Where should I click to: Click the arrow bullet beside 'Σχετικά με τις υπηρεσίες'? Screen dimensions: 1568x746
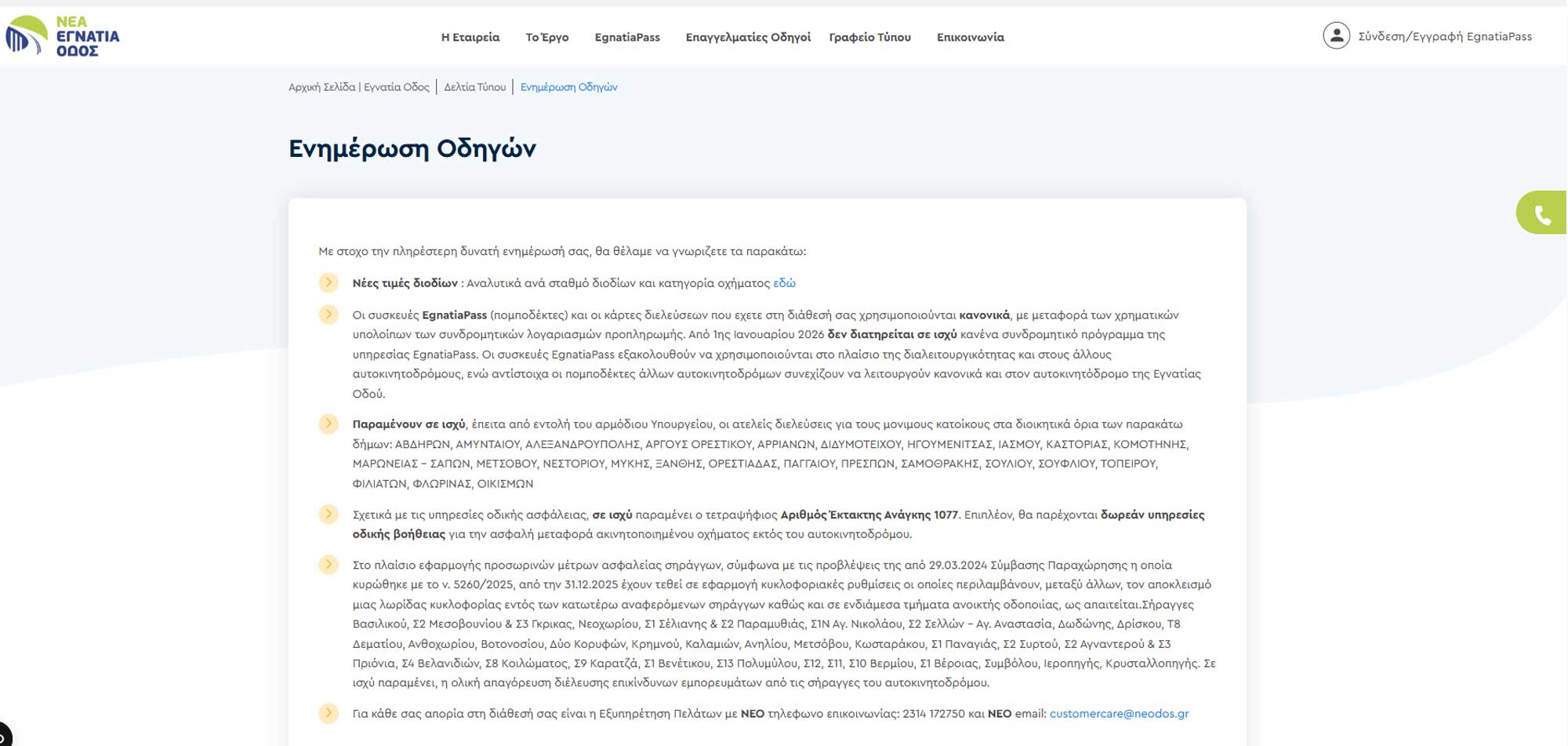click(328, 515)
